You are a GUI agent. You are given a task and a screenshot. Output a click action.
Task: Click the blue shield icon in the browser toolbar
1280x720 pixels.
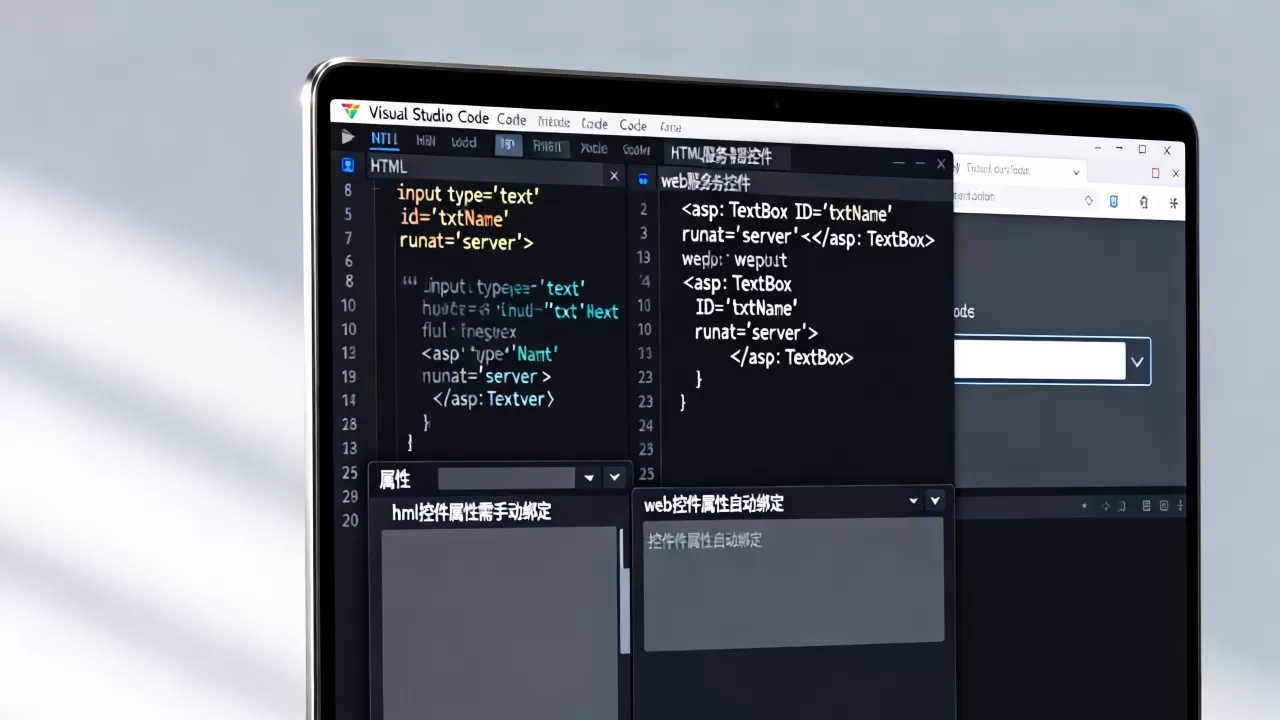1114,201
